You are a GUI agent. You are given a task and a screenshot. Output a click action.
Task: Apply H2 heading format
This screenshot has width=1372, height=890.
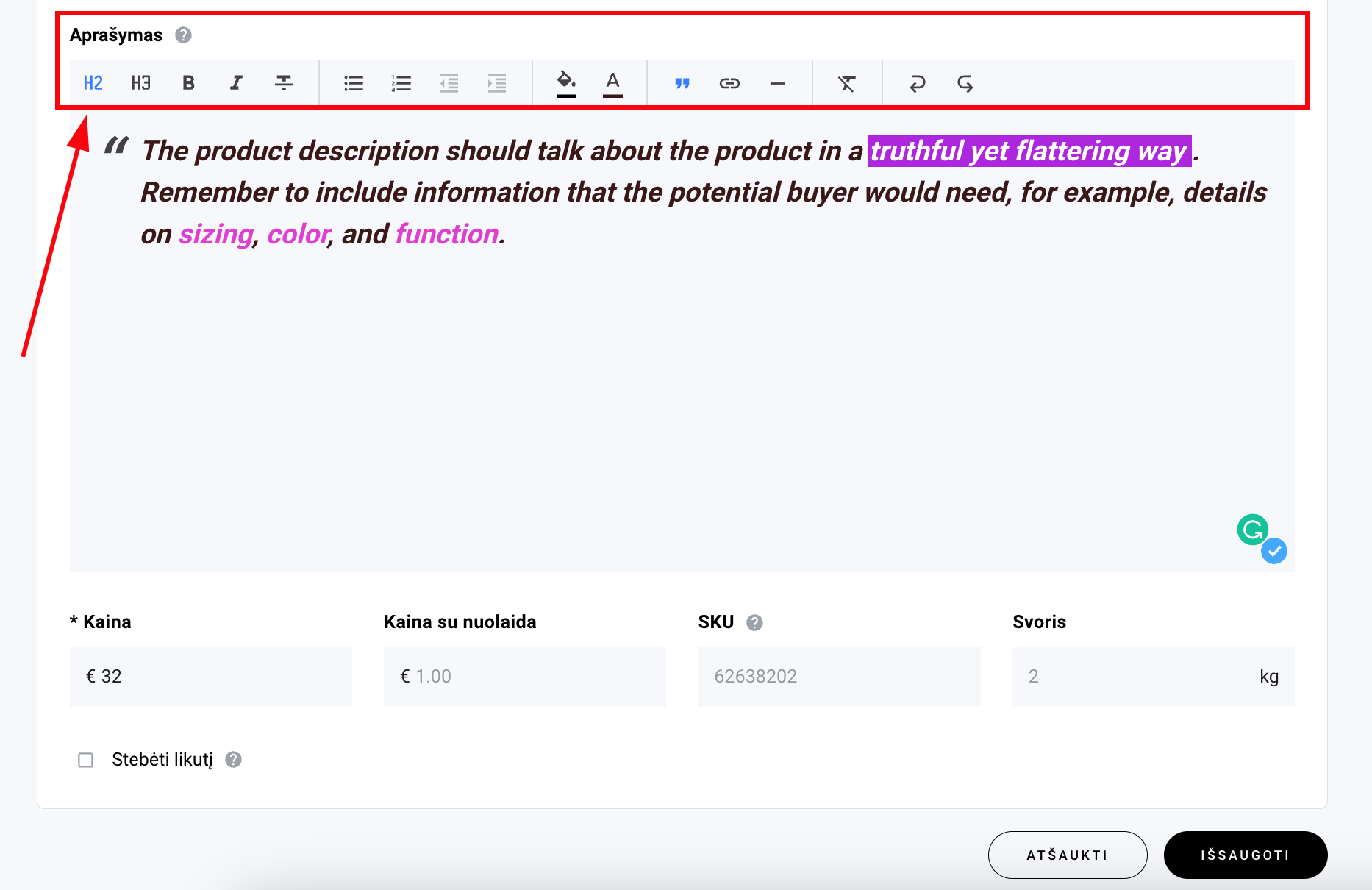pyautogui.click(x=93, y=83)
